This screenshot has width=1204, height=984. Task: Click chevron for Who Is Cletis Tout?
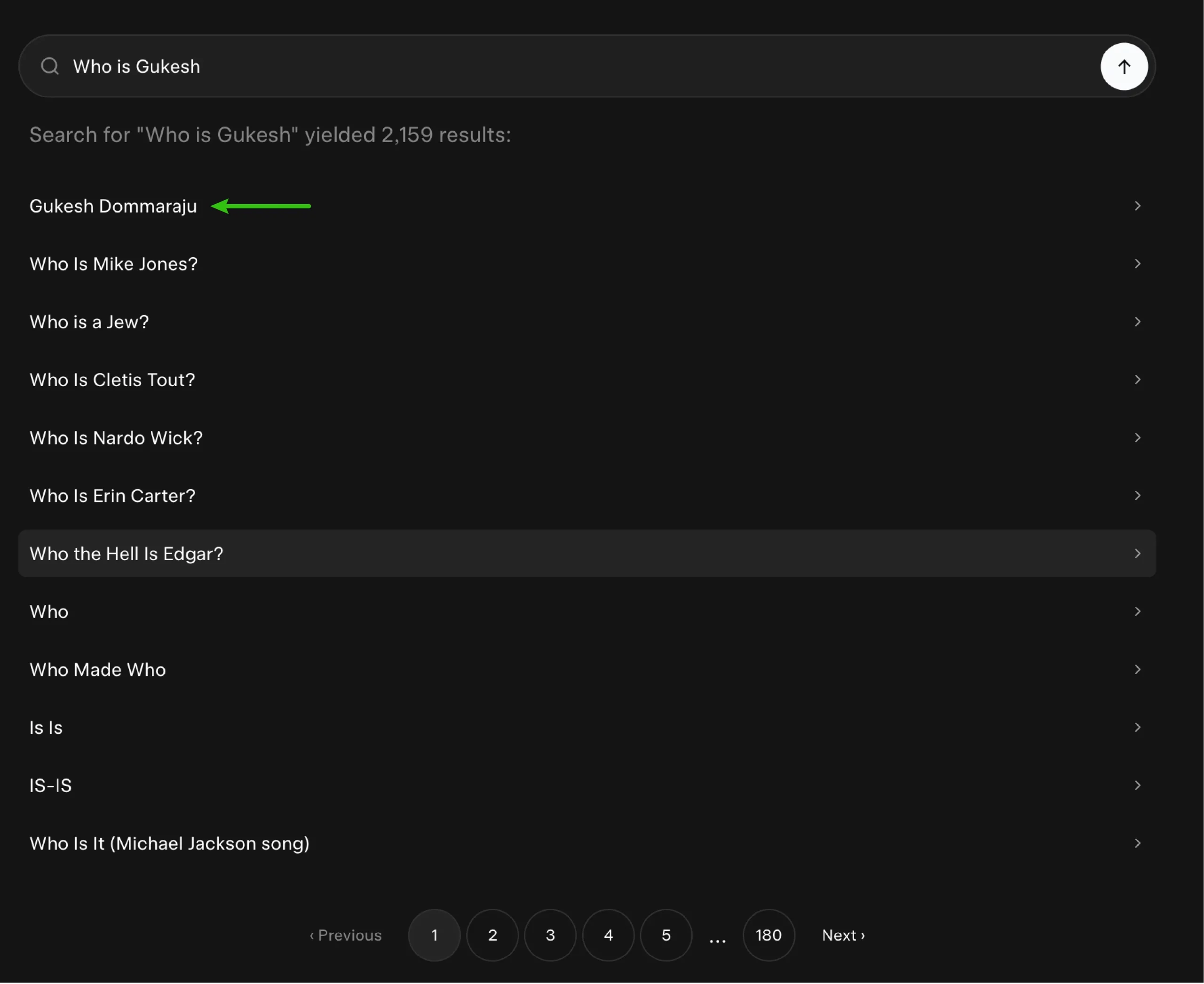(1137, 380)
